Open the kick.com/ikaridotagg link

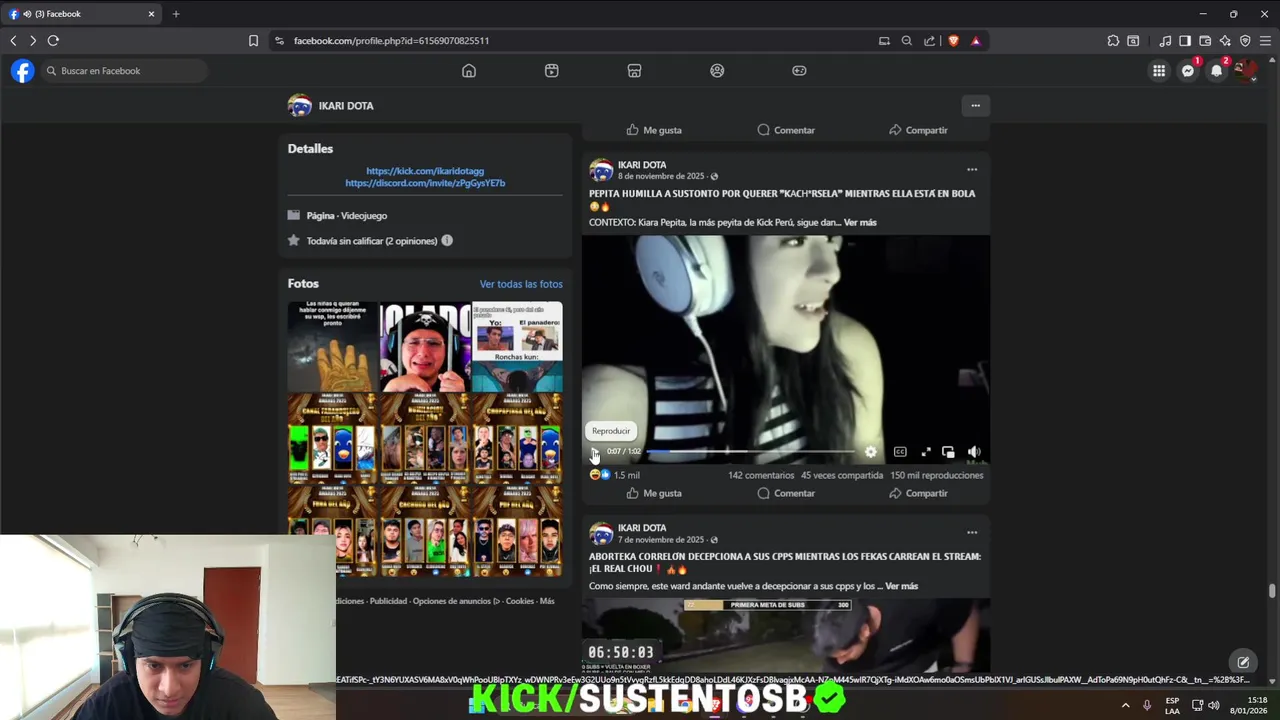point(425,171)
